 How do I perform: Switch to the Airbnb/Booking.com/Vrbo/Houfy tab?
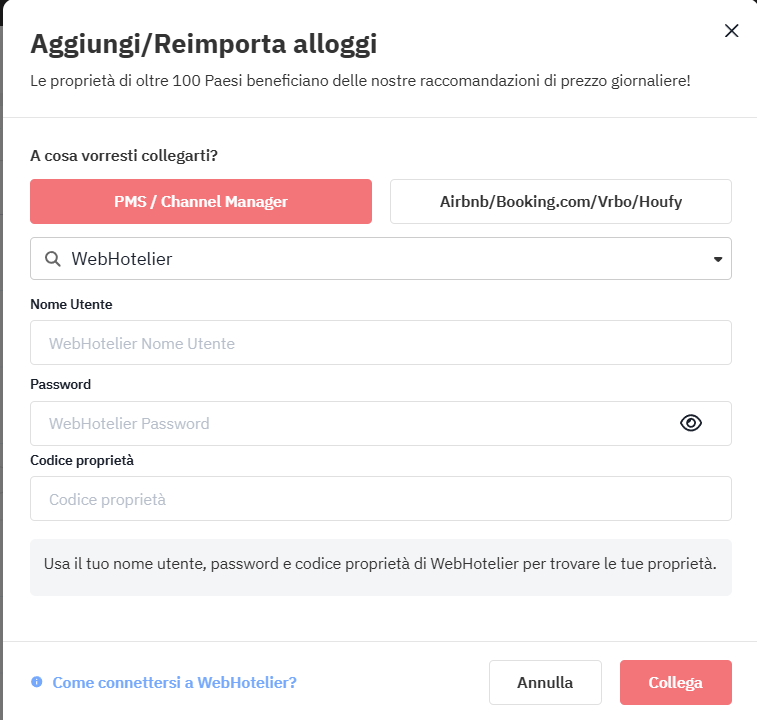(560, 202)
